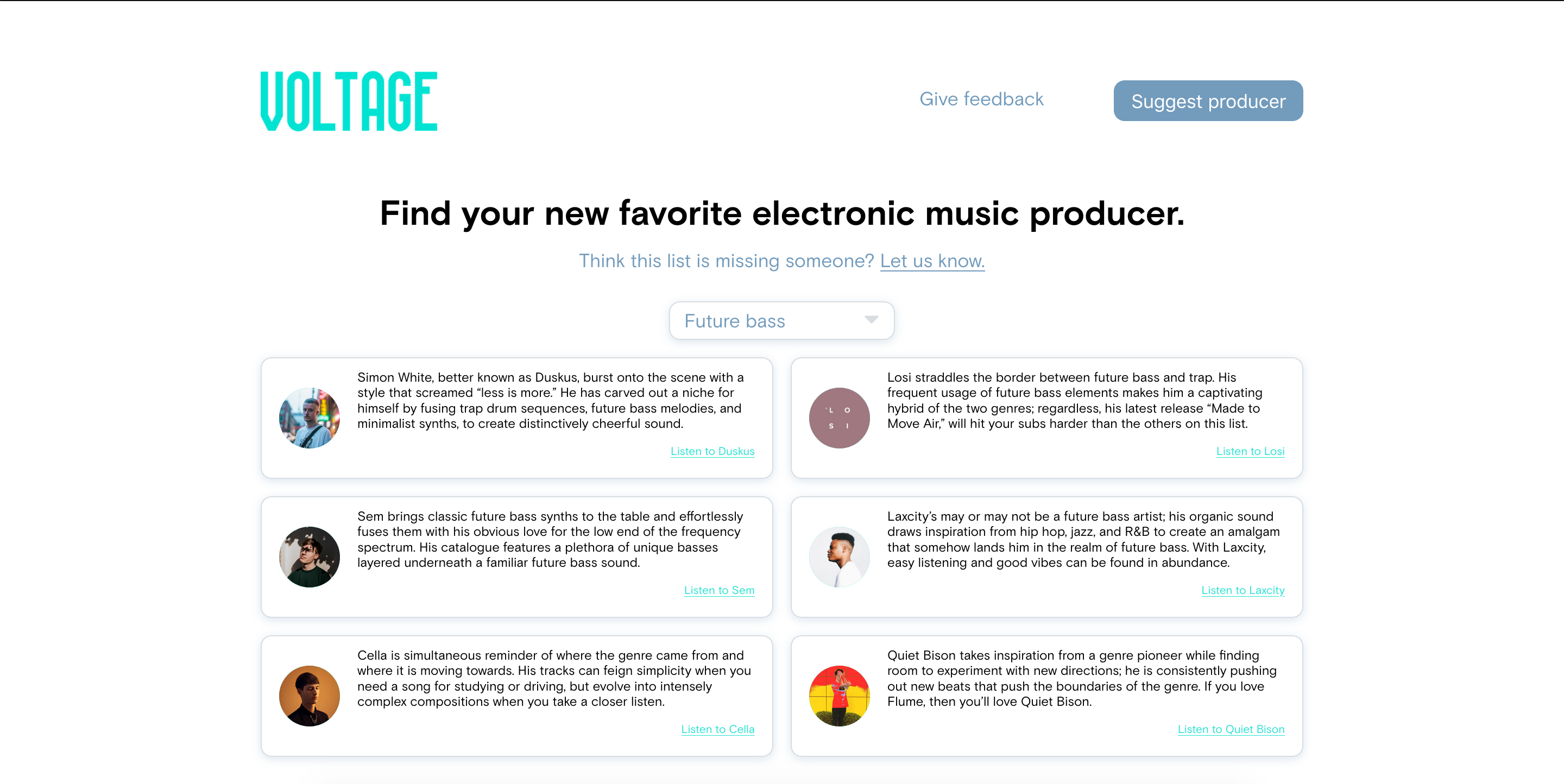Click Cella's profile picture
This screenshot has height=784, width=1564.
[309, 696]
